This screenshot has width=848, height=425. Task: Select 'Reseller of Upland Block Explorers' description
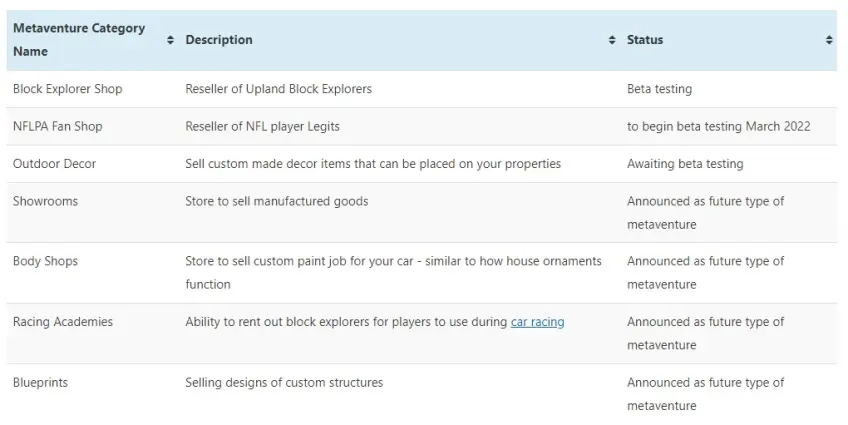point(279,89)
